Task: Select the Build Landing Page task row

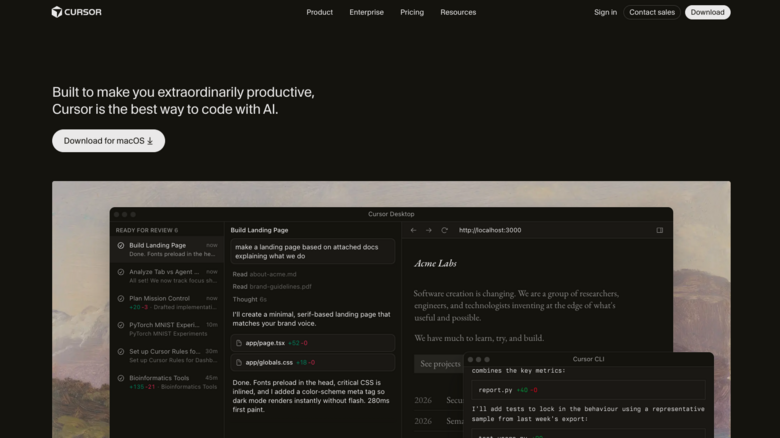Action: [x=168, y=249]
